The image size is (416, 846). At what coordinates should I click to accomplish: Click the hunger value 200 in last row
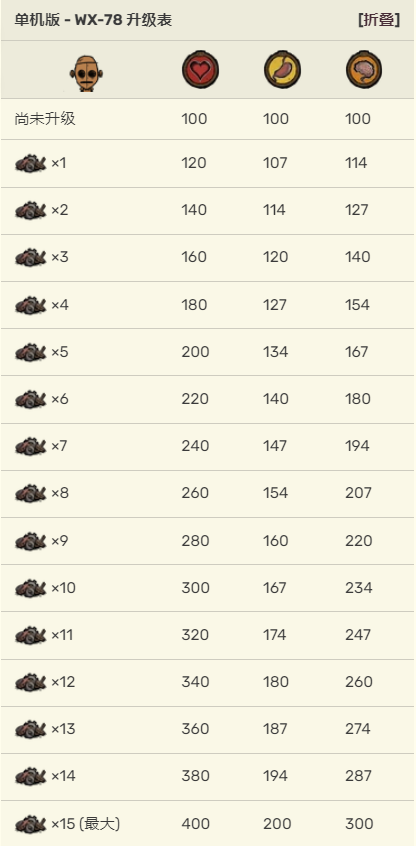(277, 824)
